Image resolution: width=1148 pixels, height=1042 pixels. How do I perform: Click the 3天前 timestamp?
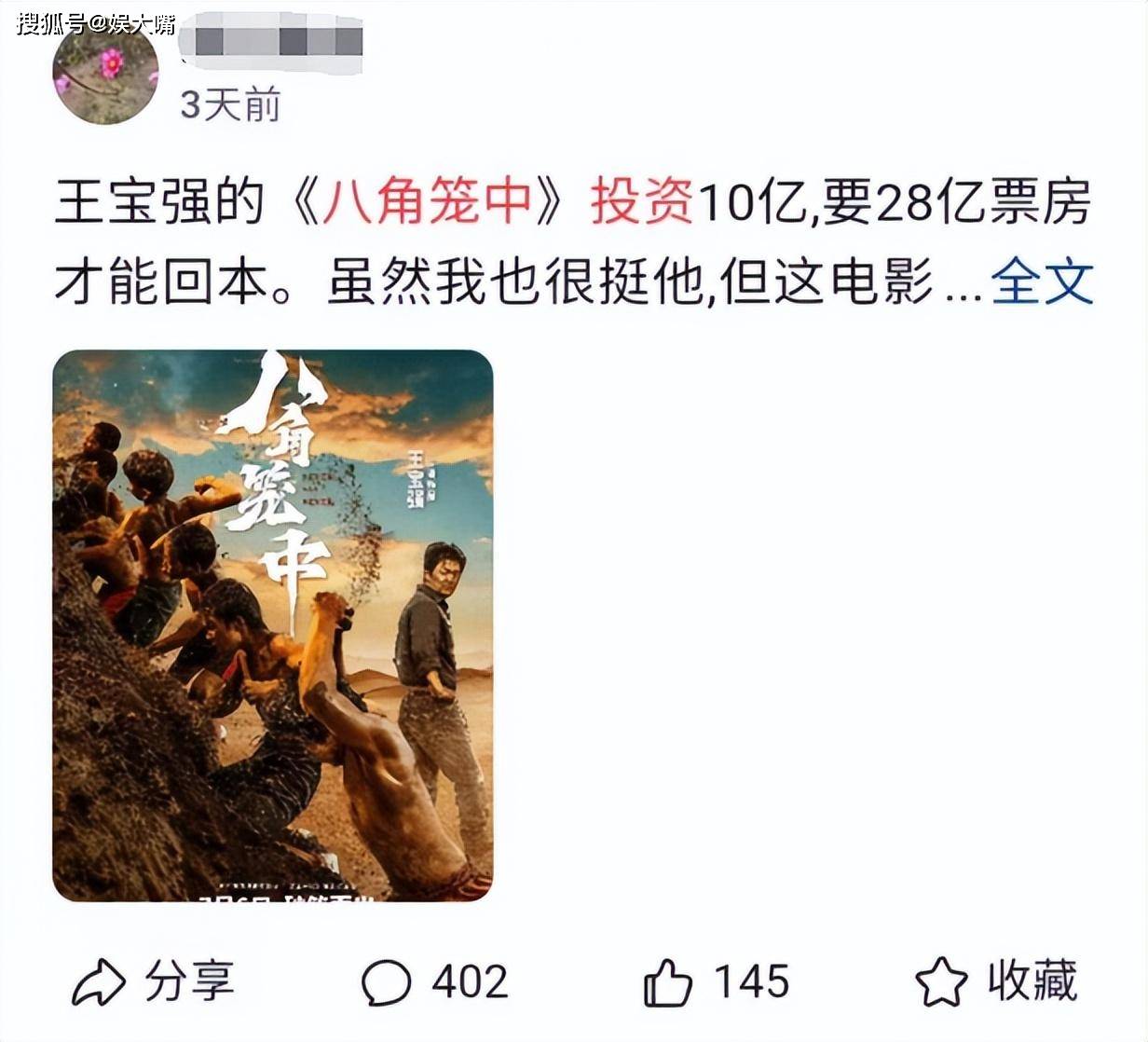pos(230,104)
